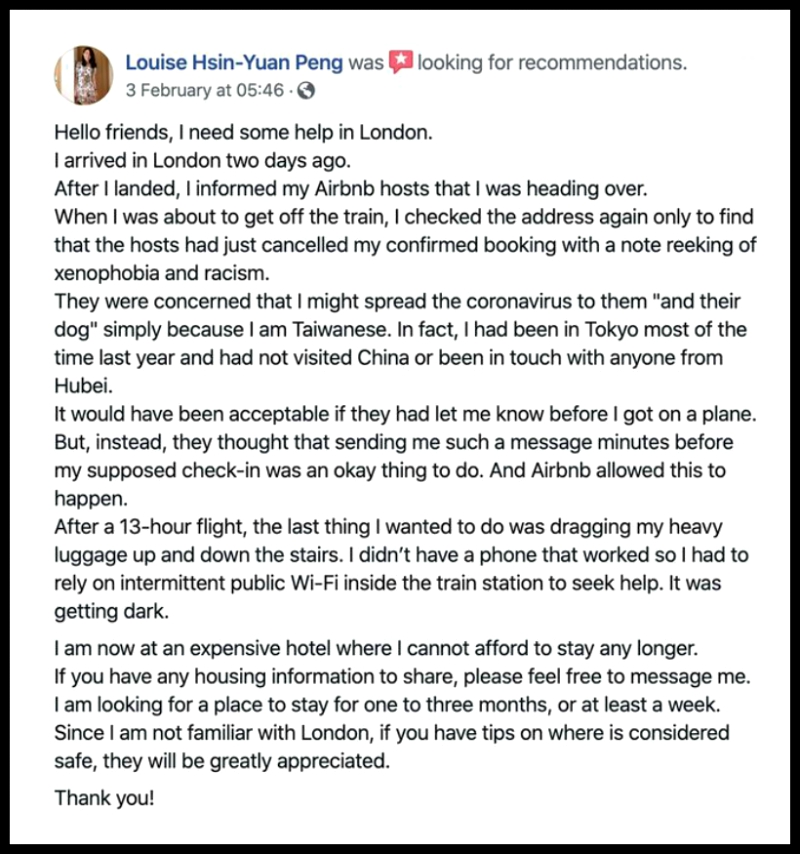
Task: Click the 'I am looking for a place' line
Action: [387, 705]
